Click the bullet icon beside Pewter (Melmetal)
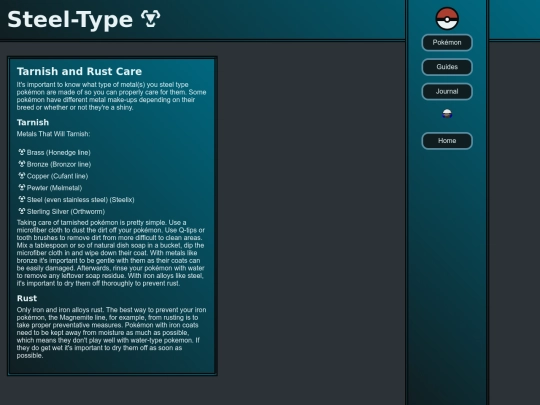The width and height of the screenshot is (540, 405). pos(22,187)
